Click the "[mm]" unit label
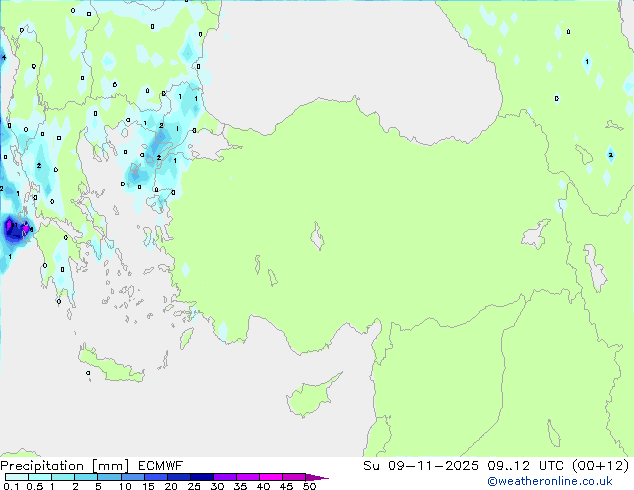 [x=111, y=466]
